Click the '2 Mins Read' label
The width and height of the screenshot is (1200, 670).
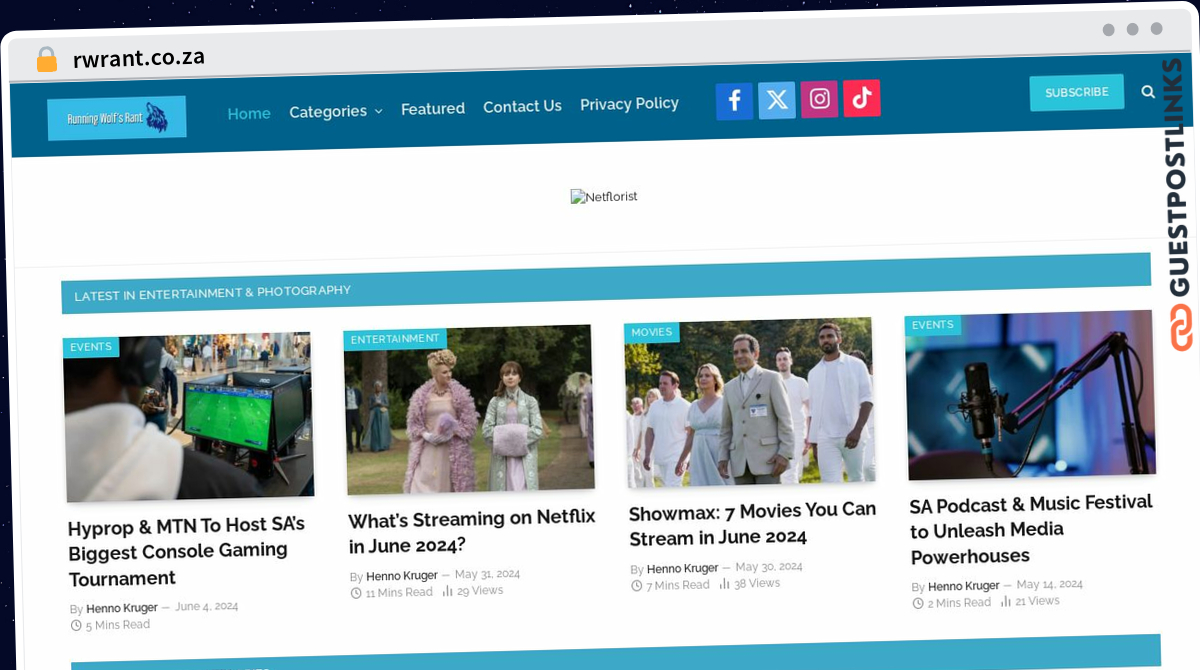[952, 603]
